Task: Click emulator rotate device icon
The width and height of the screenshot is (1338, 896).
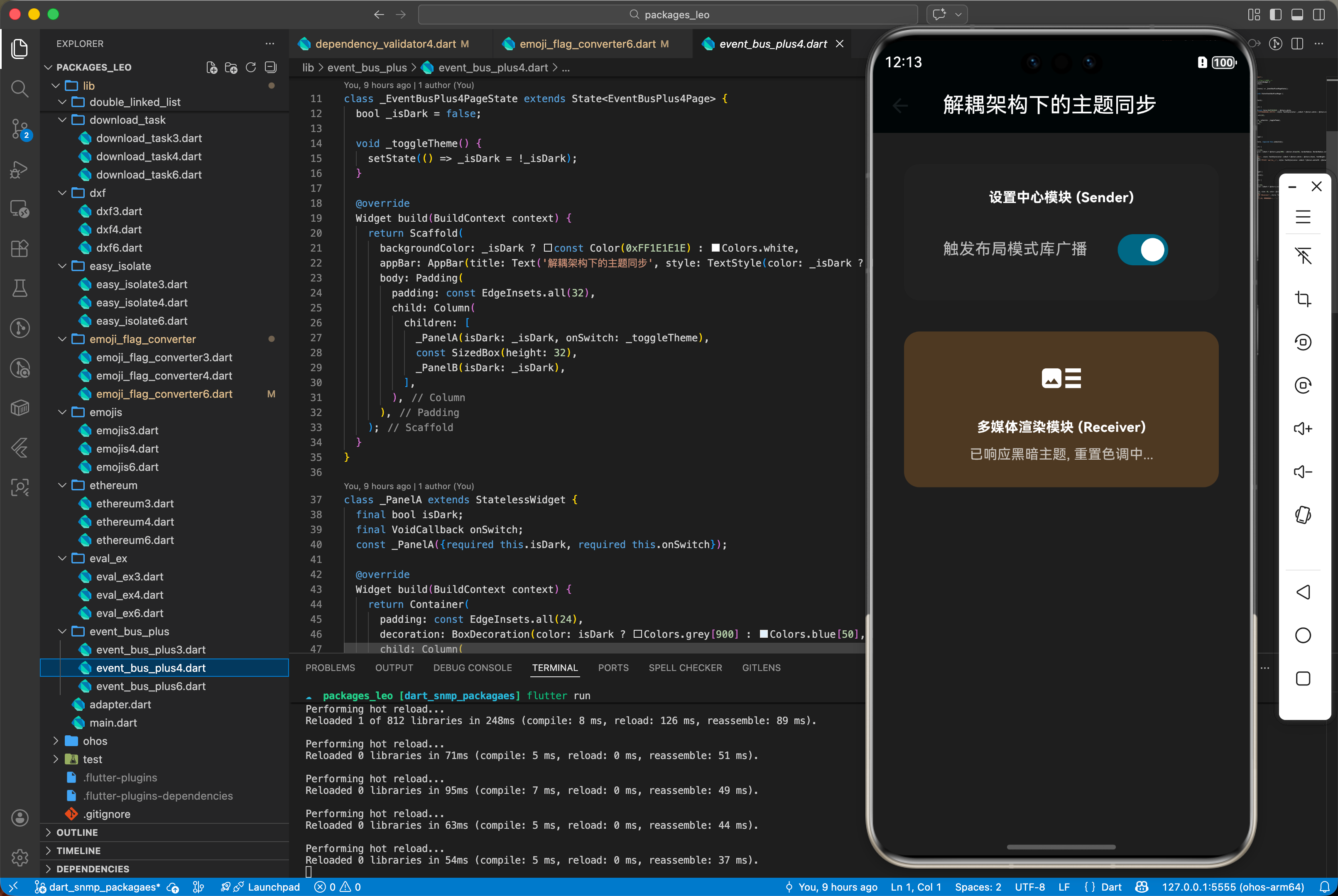Action: click(x=1303, y=515)
